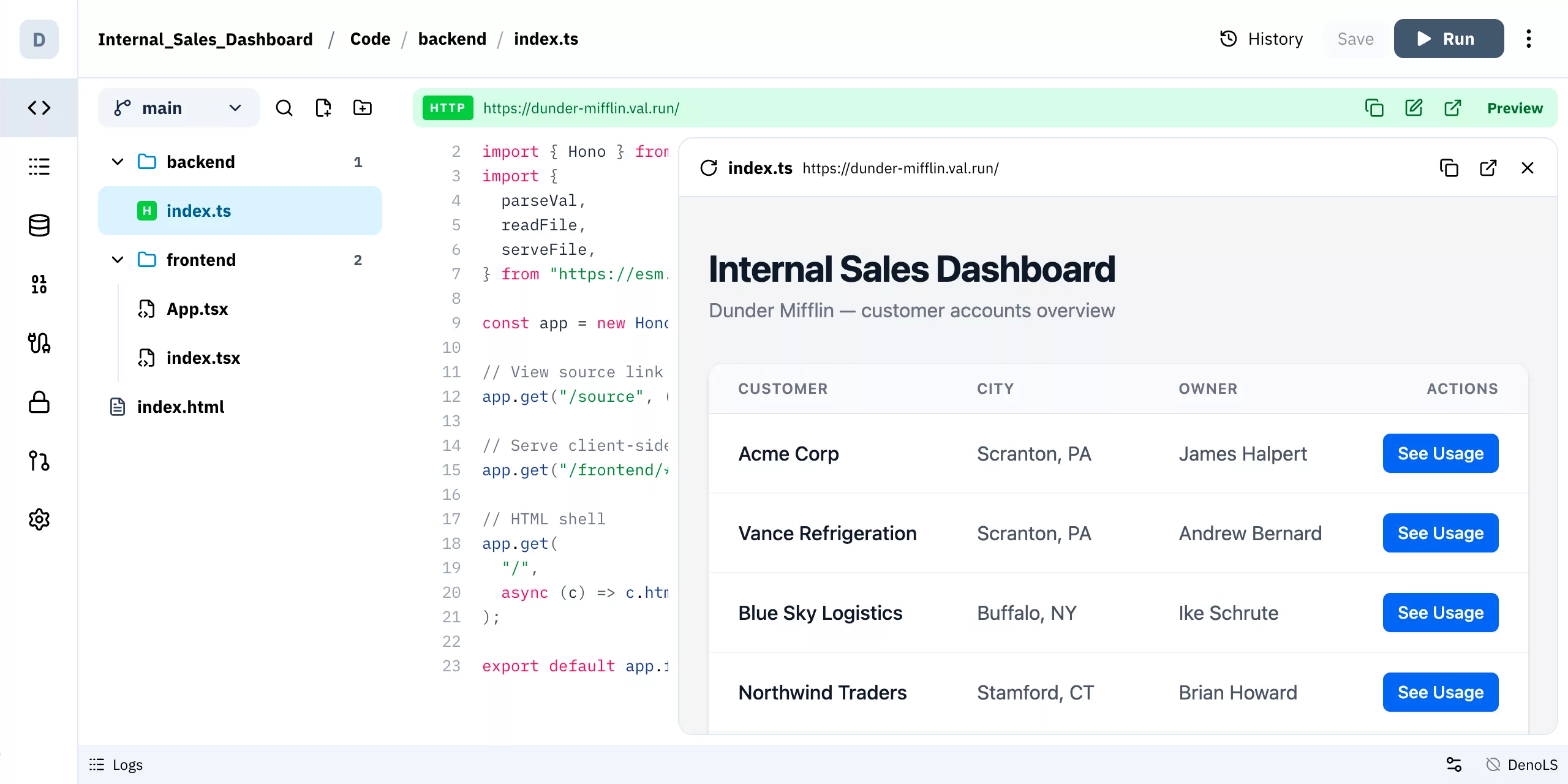Image resolution: width=1568 pixels, height=784 pixels.
Task: Go to Internal_Sales_Dashboard breadcrumb
Action: [x=205, y=39]
